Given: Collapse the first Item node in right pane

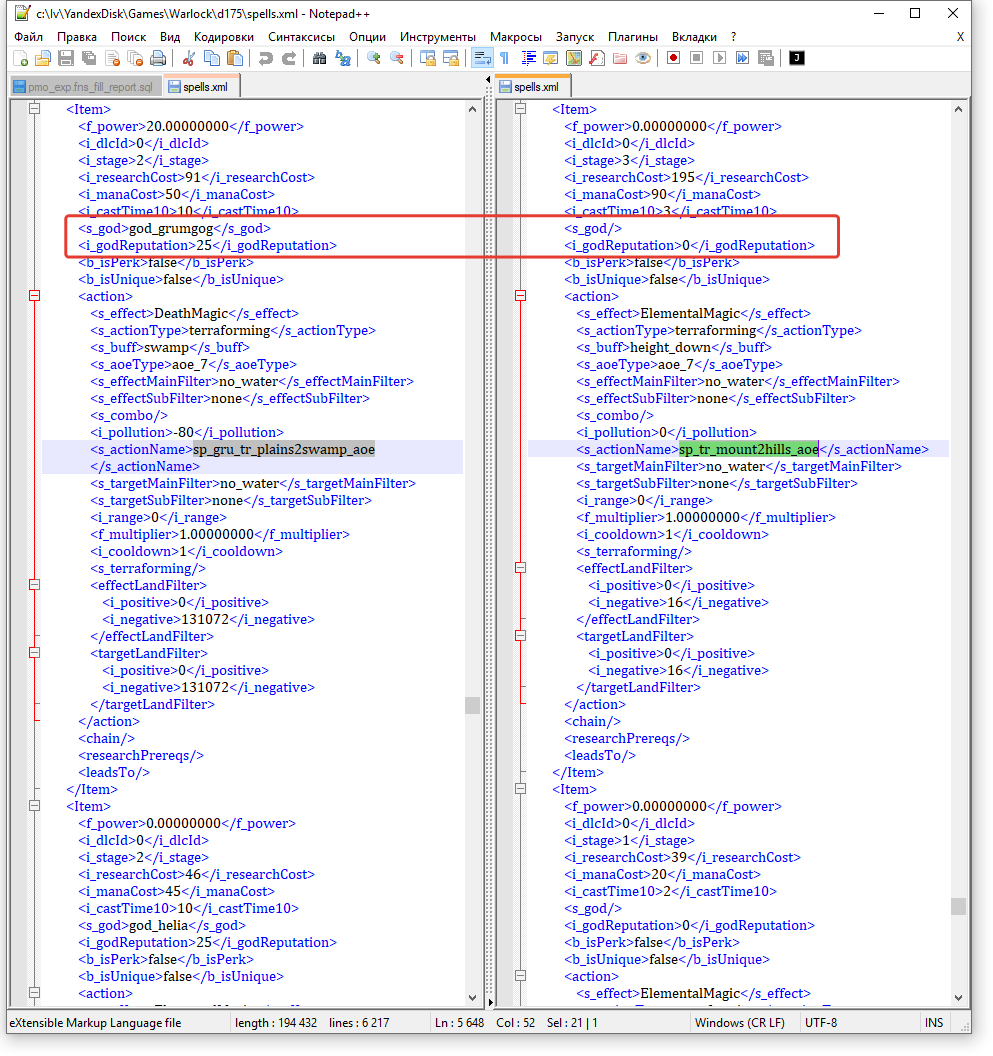Looking at the screenshot, I should [520, 108].
